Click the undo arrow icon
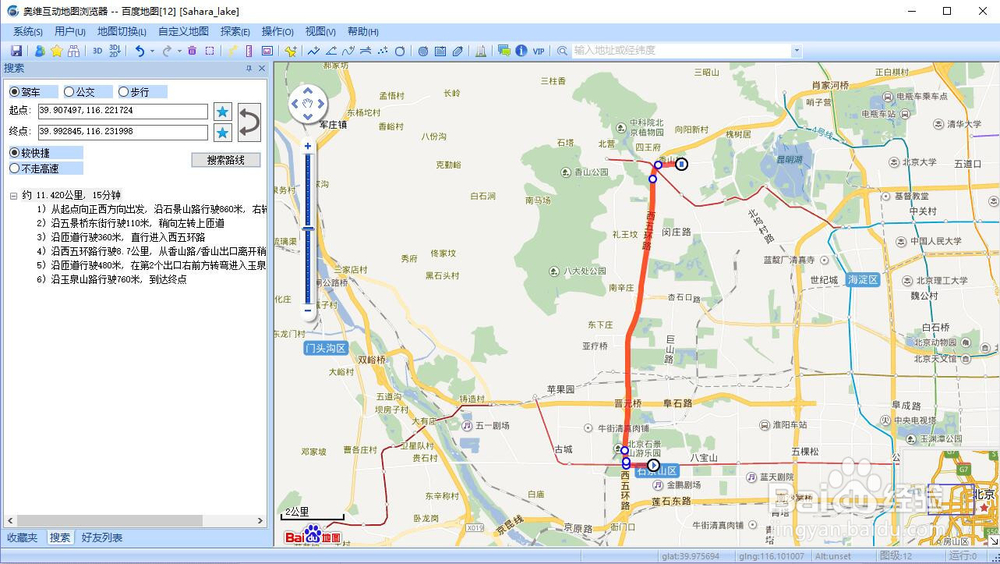 (140, 51)
